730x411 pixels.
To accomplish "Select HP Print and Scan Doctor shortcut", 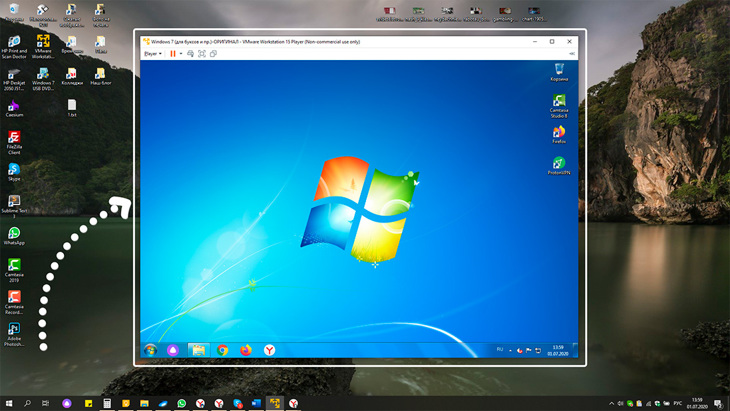I will point(14,47).
